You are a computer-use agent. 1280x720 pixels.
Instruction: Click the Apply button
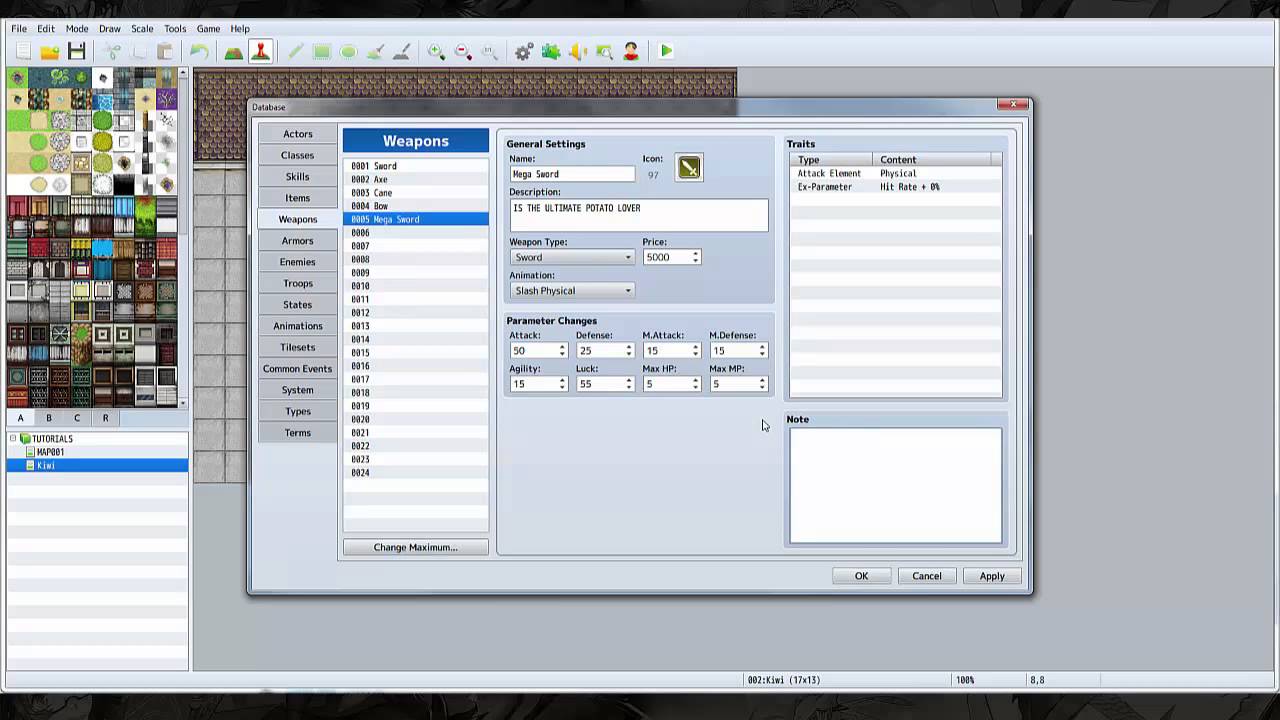coord(992,576)
